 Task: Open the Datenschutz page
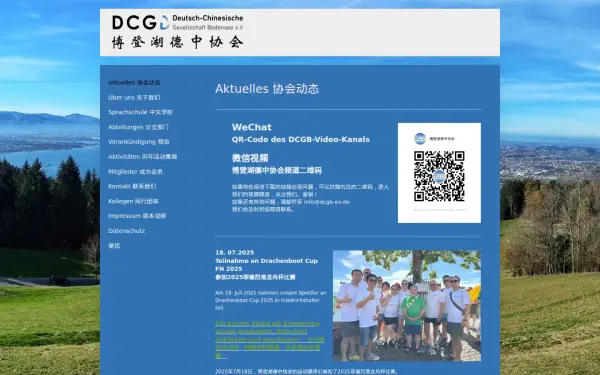(127, 231)
